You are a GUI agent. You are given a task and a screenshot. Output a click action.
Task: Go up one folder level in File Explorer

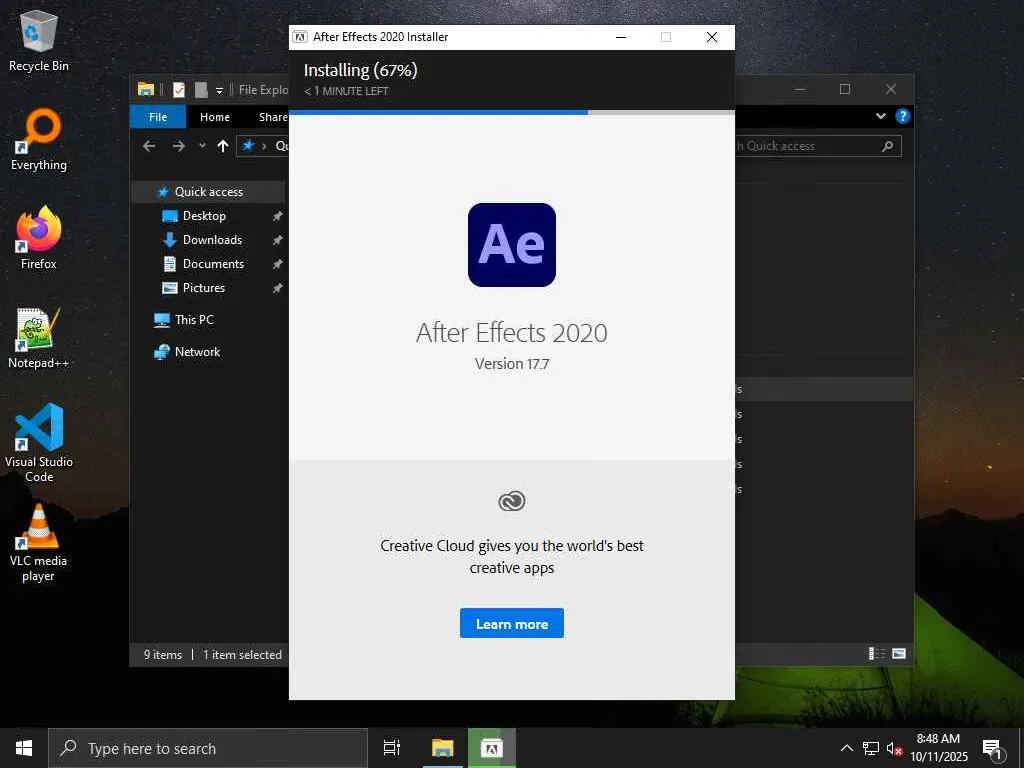coord(223,146)
